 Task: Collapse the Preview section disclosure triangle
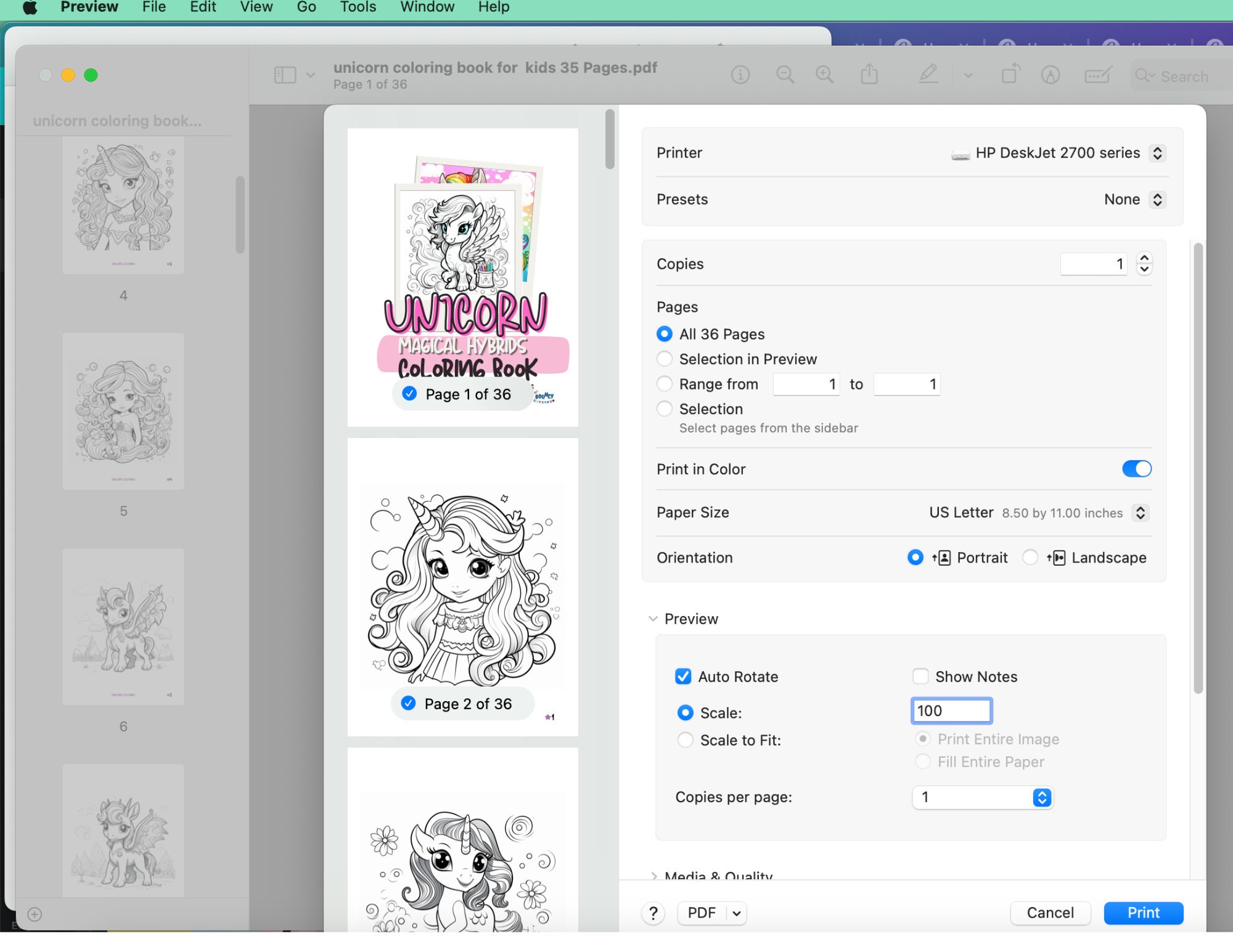coord(653,619)
